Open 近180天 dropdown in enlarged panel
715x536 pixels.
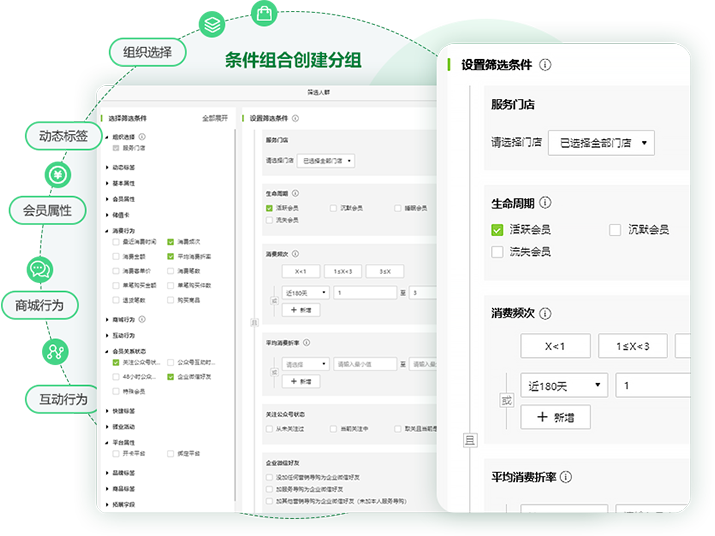[564, 385]
